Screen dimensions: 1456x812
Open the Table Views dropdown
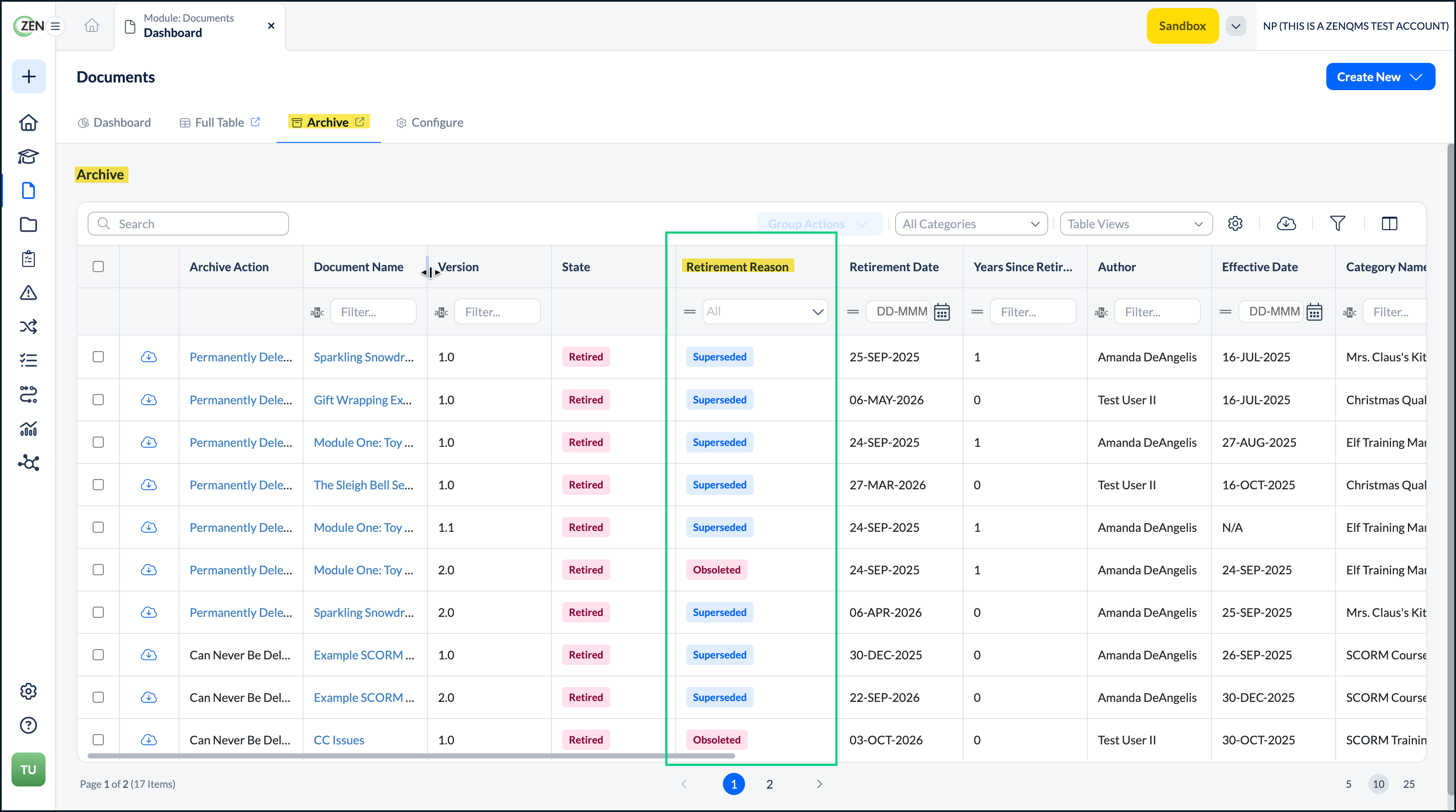(x=1136, y=224)
